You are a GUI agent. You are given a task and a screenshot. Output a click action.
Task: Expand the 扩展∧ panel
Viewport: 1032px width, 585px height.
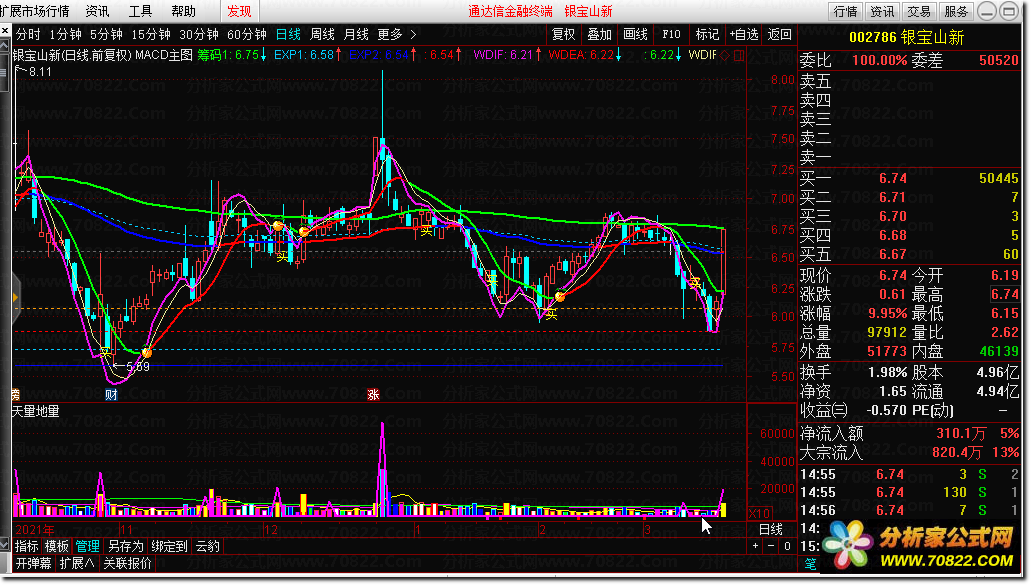[77, 563]
